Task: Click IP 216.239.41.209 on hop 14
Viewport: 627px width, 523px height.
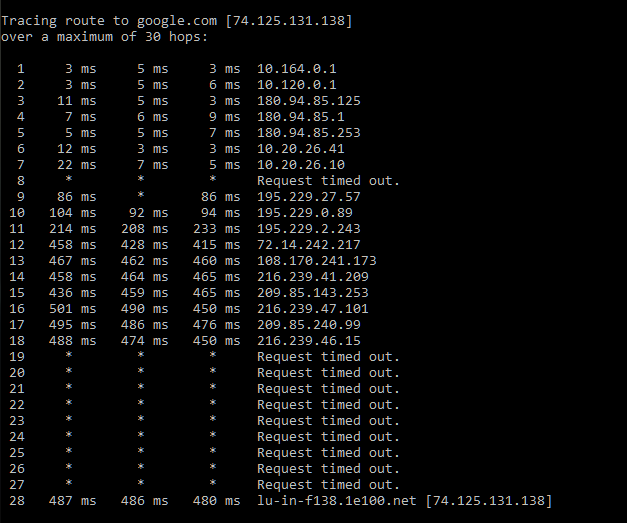Action: tap(313, 277)
